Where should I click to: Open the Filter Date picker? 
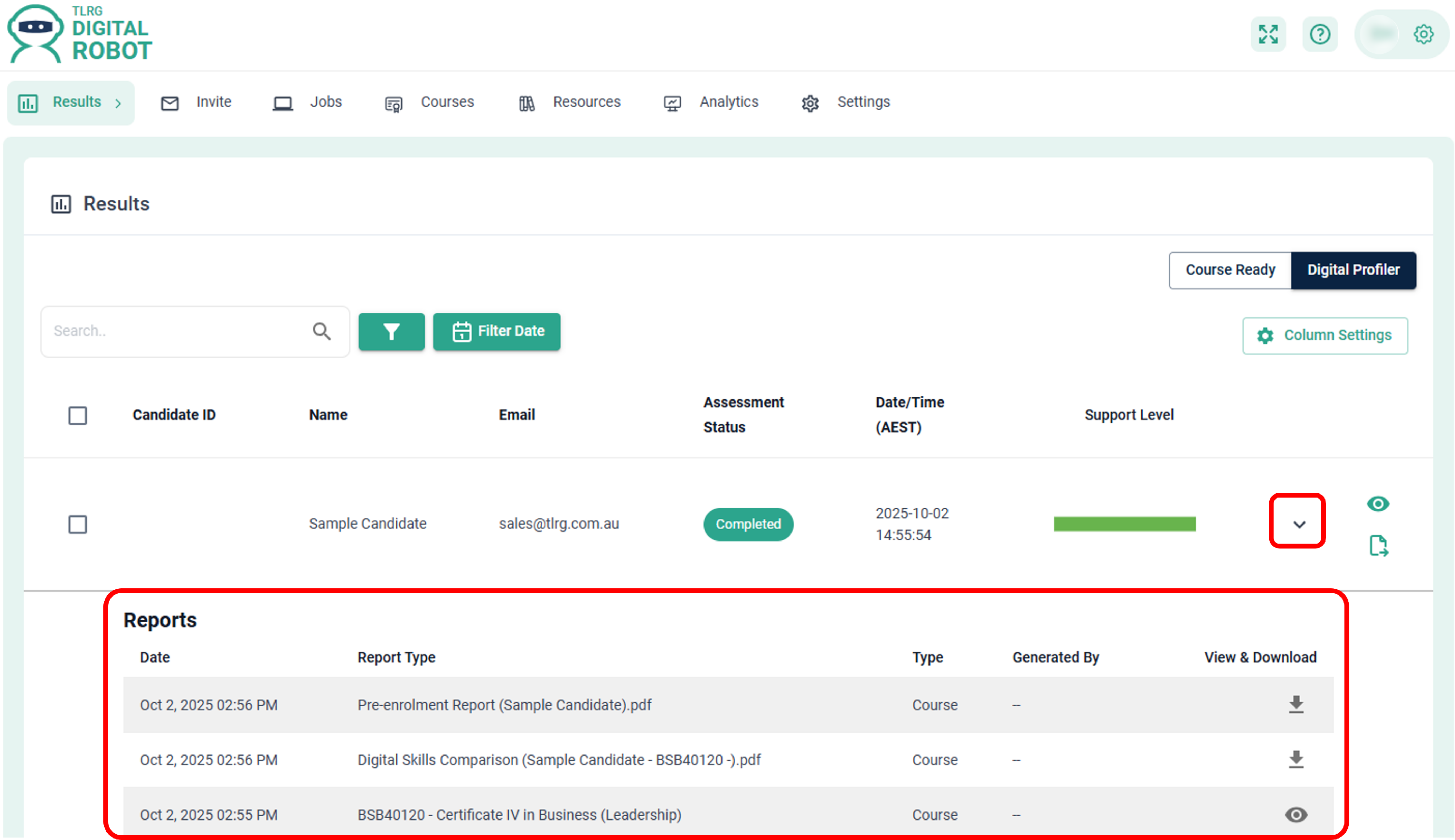497,332
